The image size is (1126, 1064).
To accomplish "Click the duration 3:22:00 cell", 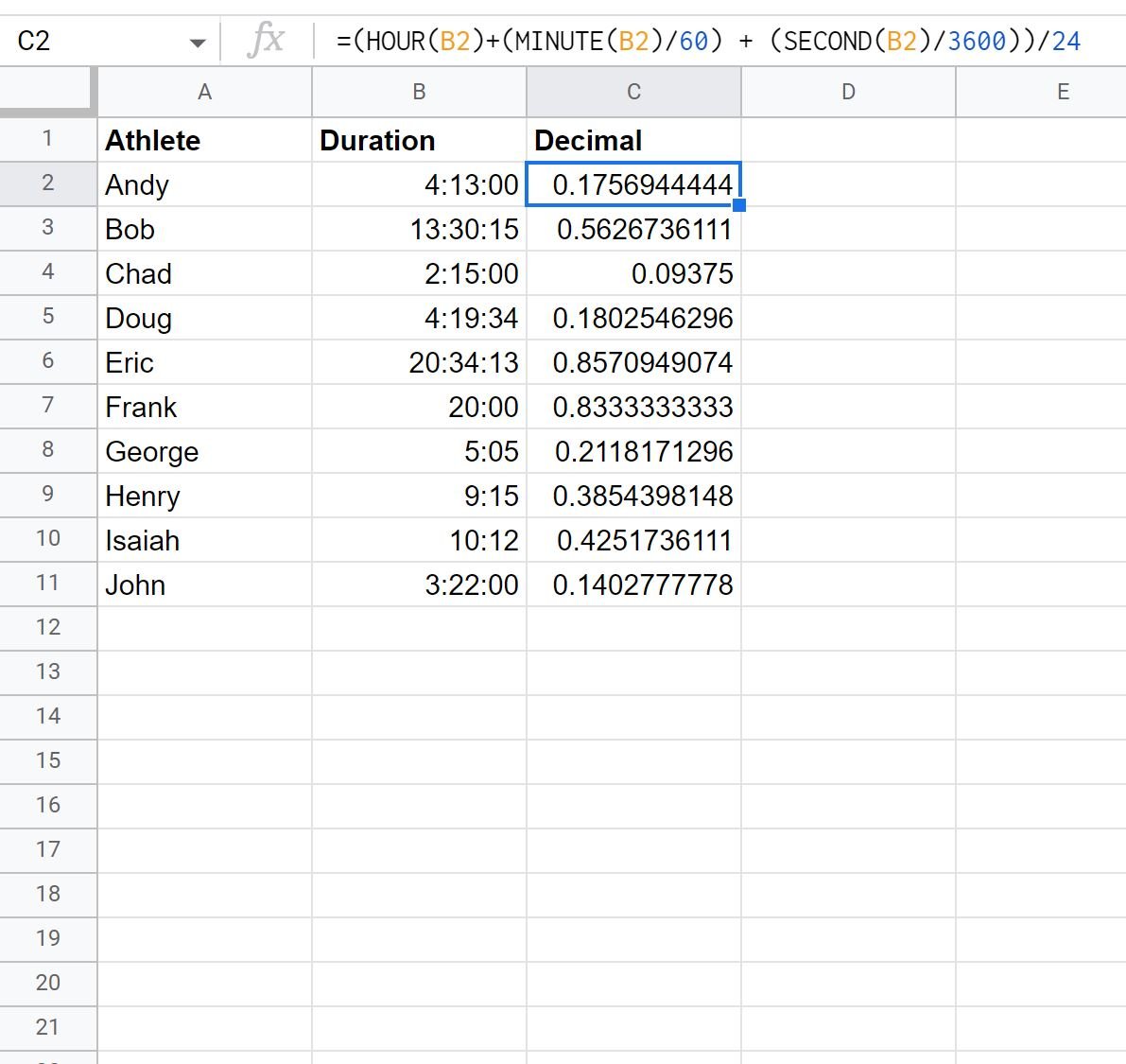I will point(420,584).
